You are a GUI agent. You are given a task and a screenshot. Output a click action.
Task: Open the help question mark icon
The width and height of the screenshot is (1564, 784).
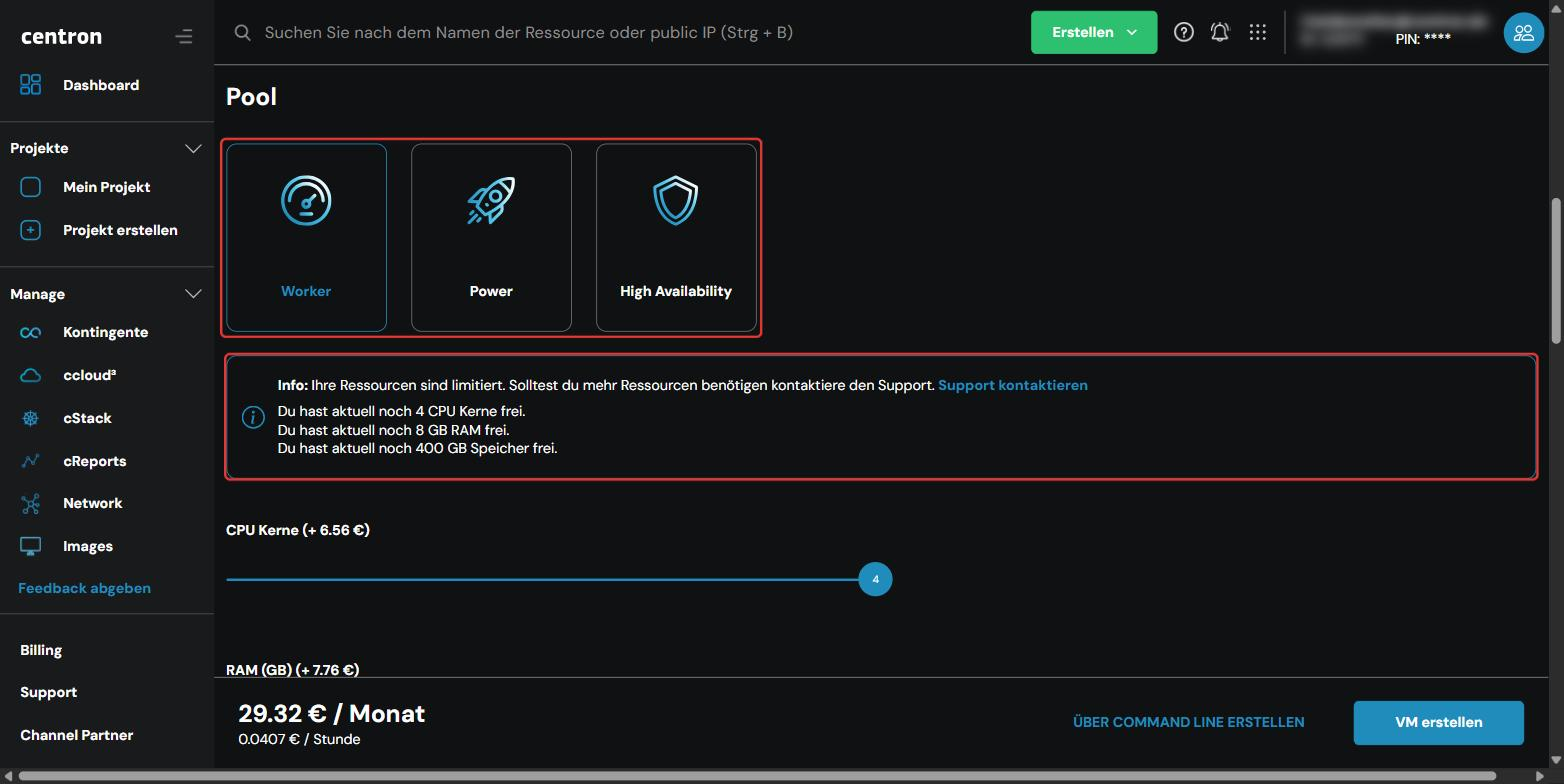pos(1184,32)
